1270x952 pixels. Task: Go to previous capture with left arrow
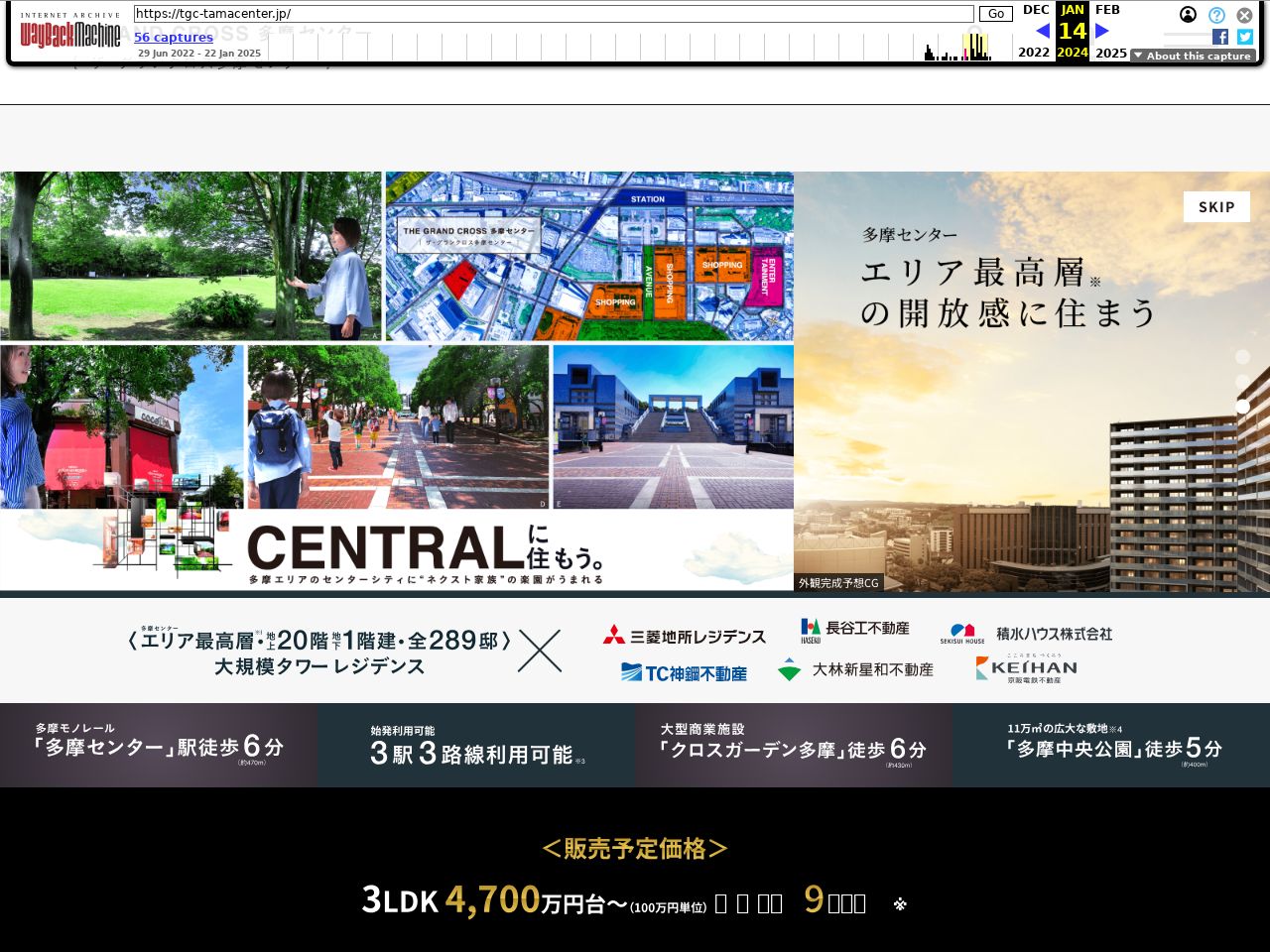pyautogui.click(x=1043, y=31)
